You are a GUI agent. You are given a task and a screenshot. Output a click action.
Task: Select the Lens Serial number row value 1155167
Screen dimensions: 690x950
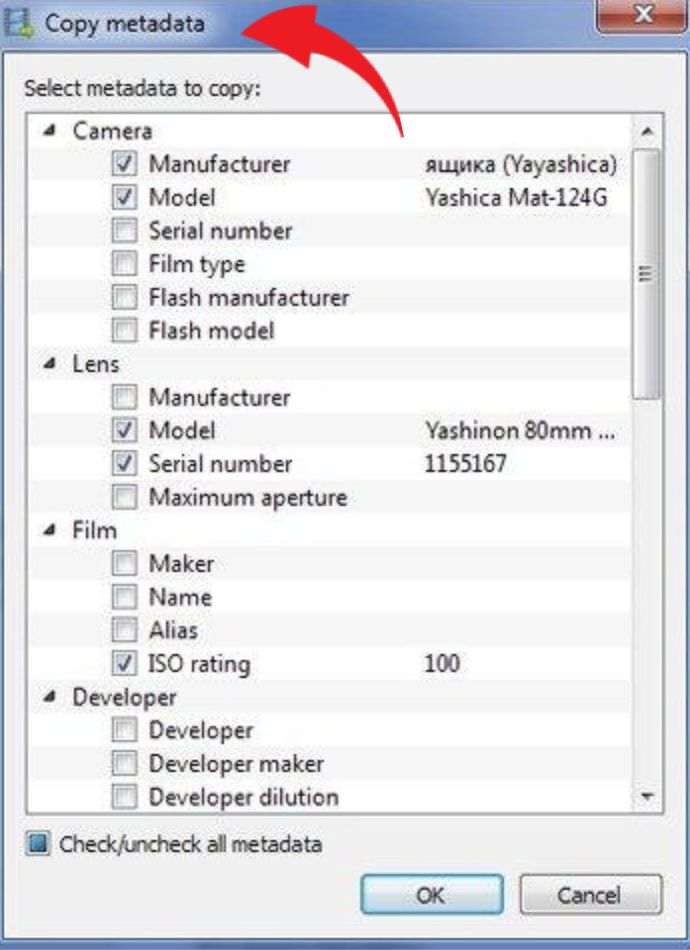coord(465,463)
